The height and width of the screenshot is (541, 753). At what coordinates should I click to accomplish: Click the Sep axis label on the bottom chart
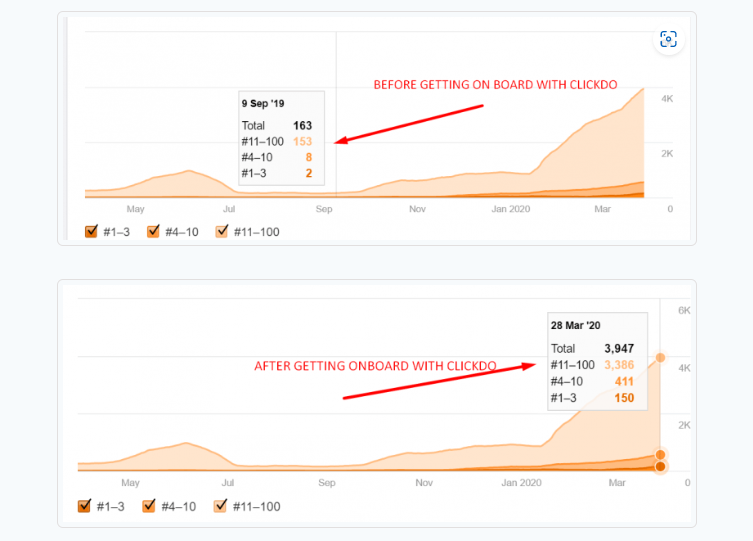tap(325, 482)
